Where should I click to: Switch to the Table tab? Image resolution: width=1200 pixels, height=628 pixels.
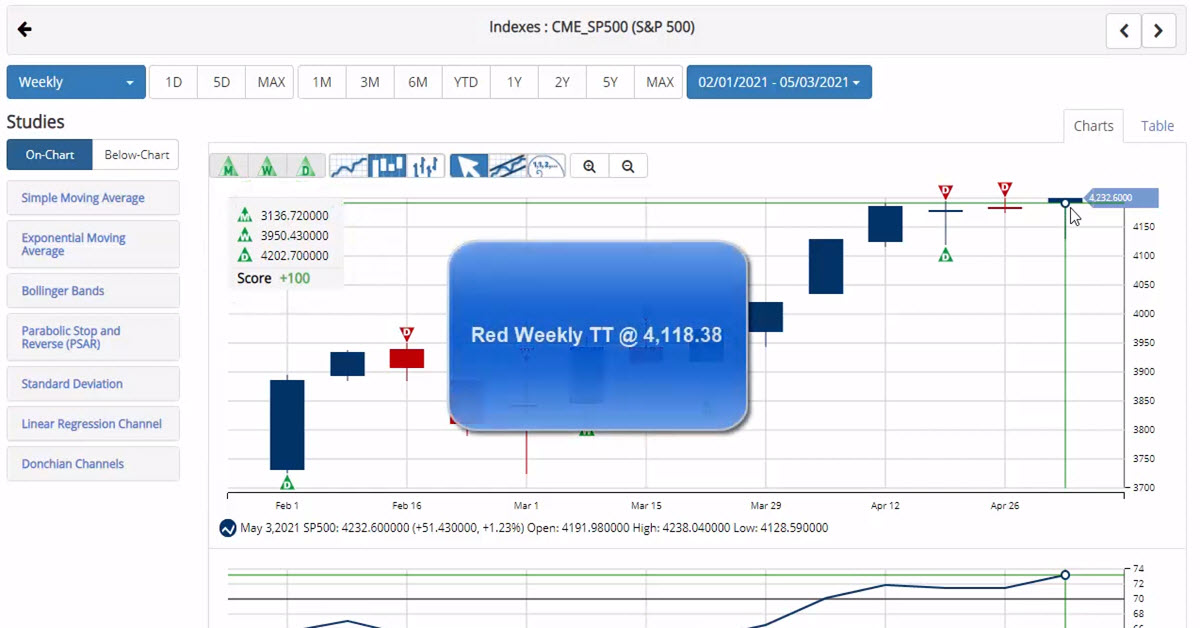coord(1157,126)
